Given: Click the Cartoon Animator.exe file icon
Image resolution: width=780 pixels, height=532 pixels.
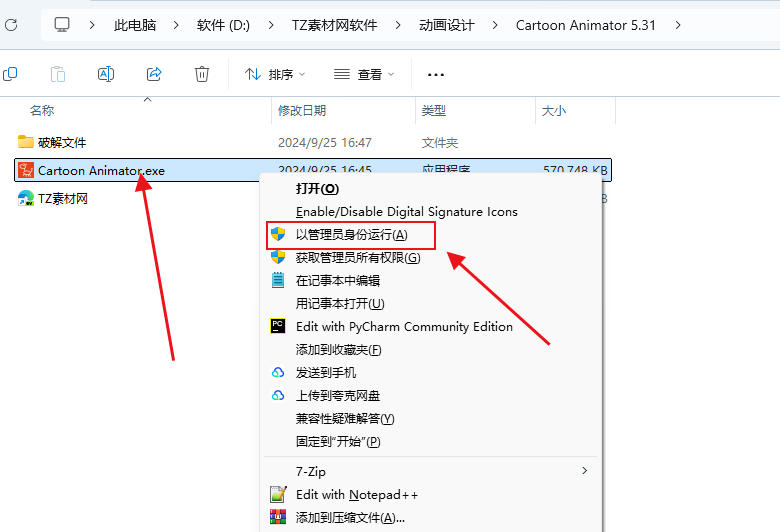Looking at the screenshot, I should pyautogui.click(x=26, y=170).
